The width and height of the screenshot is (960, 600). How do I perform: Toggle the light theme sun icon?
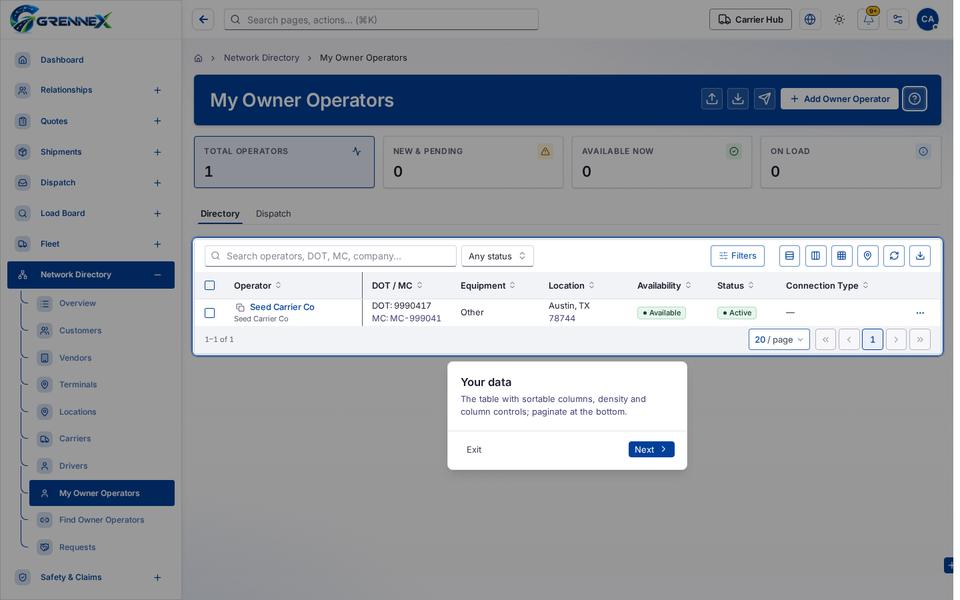point(839,20)
